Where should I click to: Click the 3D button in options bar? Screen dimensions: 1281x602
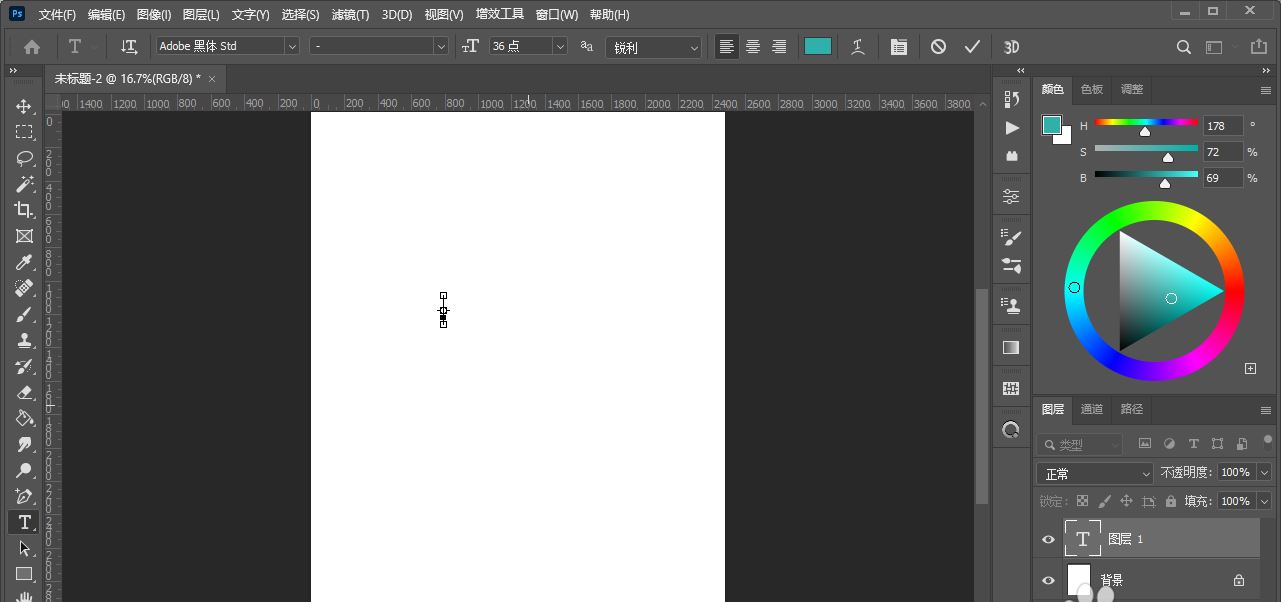(x=1011, y=47)
